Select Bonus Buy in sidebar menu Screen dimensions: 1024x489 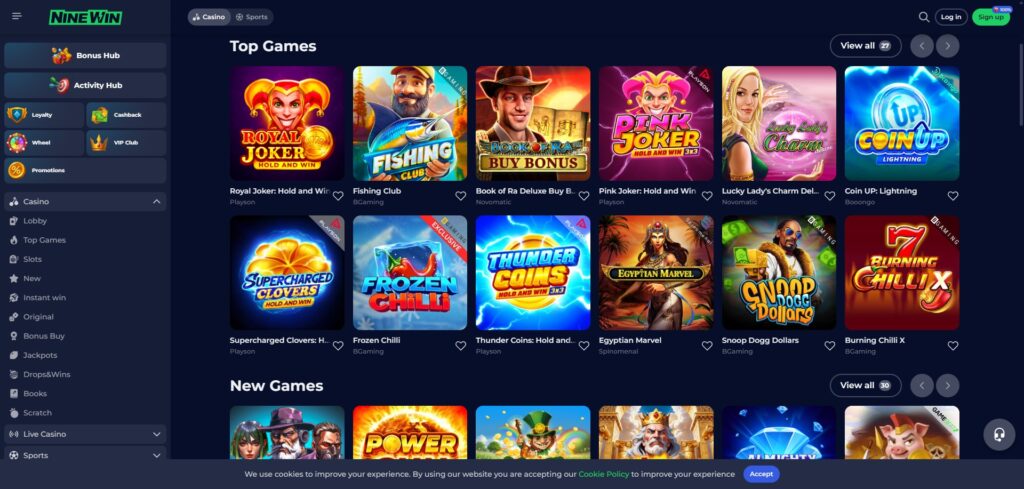click(x=44, y=336)
